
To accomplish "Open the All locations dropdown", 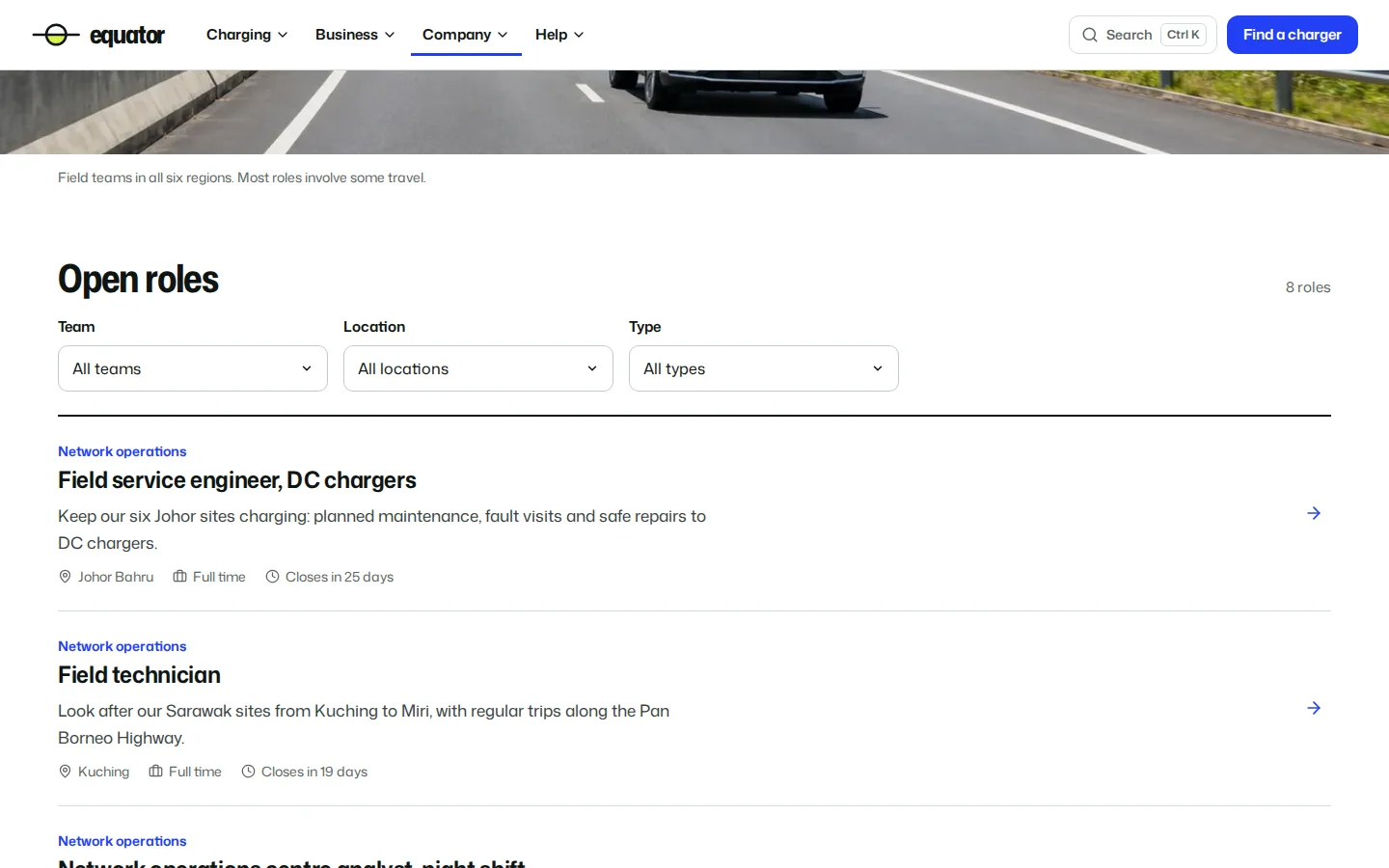I will click(478, 368).
